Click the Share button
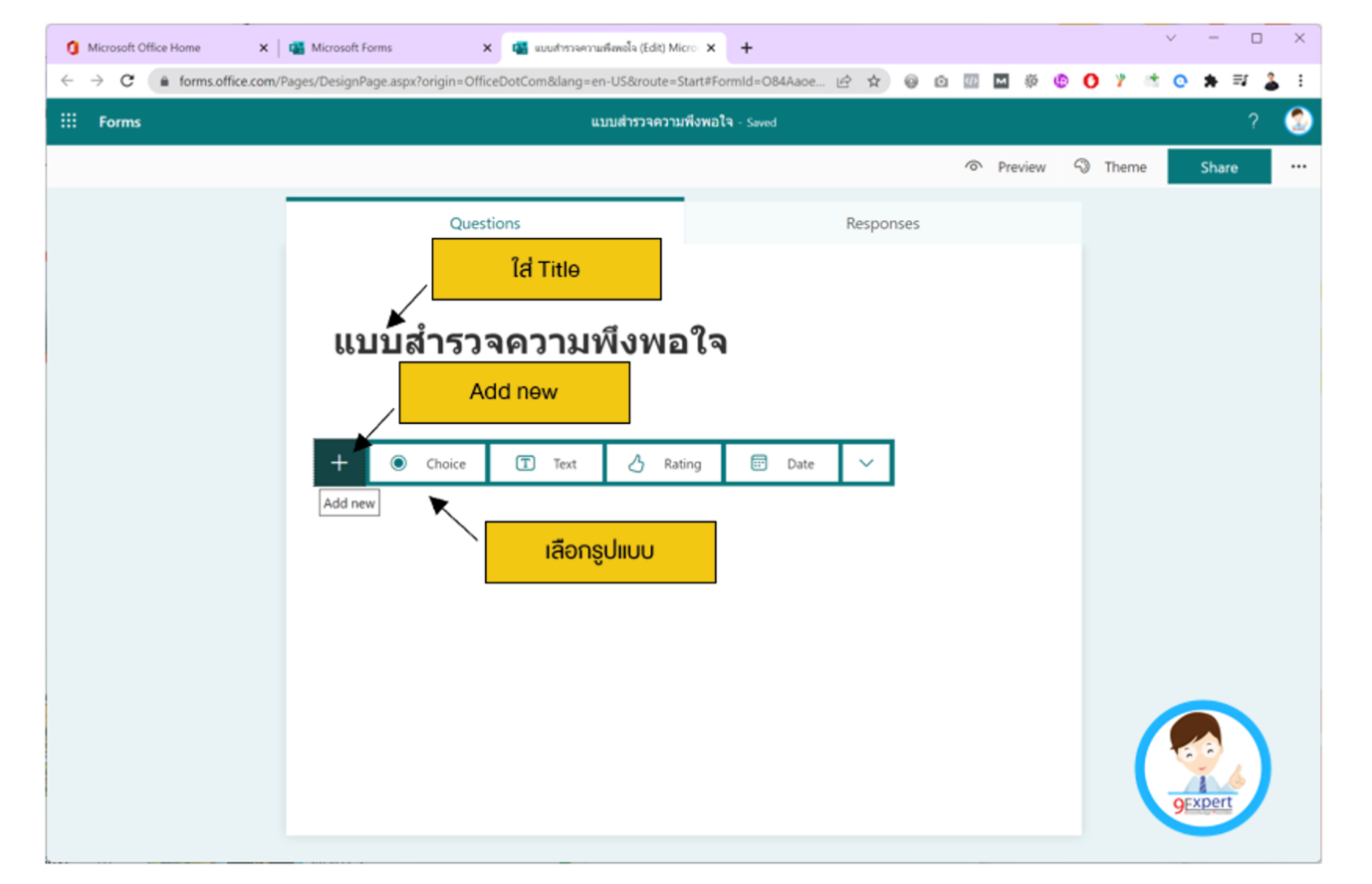Viewport: 1372px width, 884px height. point(1219,166)
